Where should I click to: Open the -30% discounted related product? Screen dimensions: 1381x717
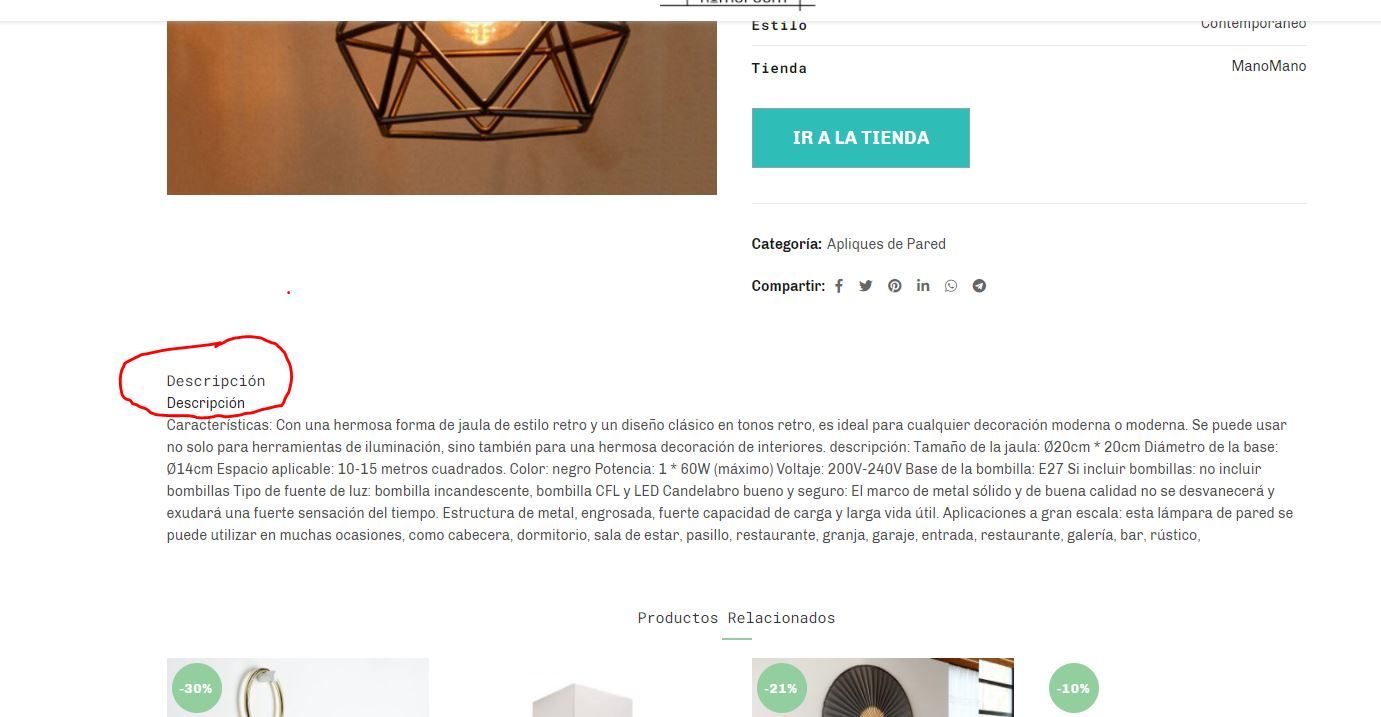point(298,688)
